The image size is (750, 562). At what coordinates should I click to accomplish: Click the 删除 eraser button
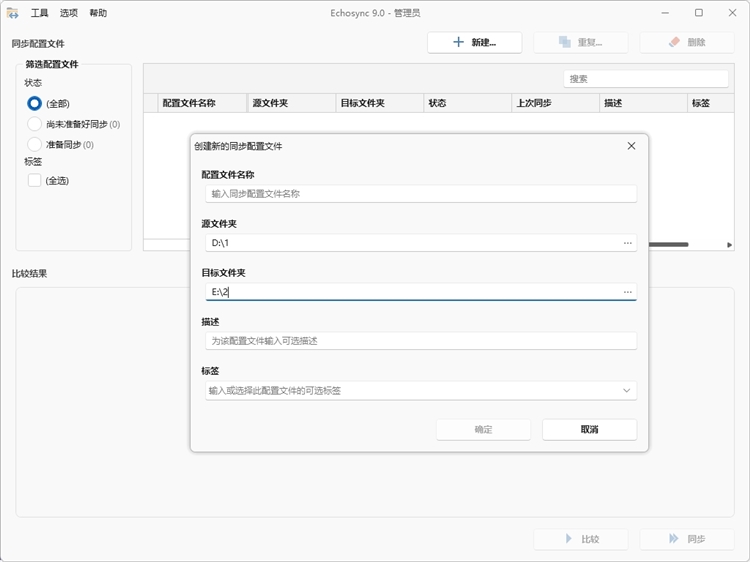coord(687,42)
